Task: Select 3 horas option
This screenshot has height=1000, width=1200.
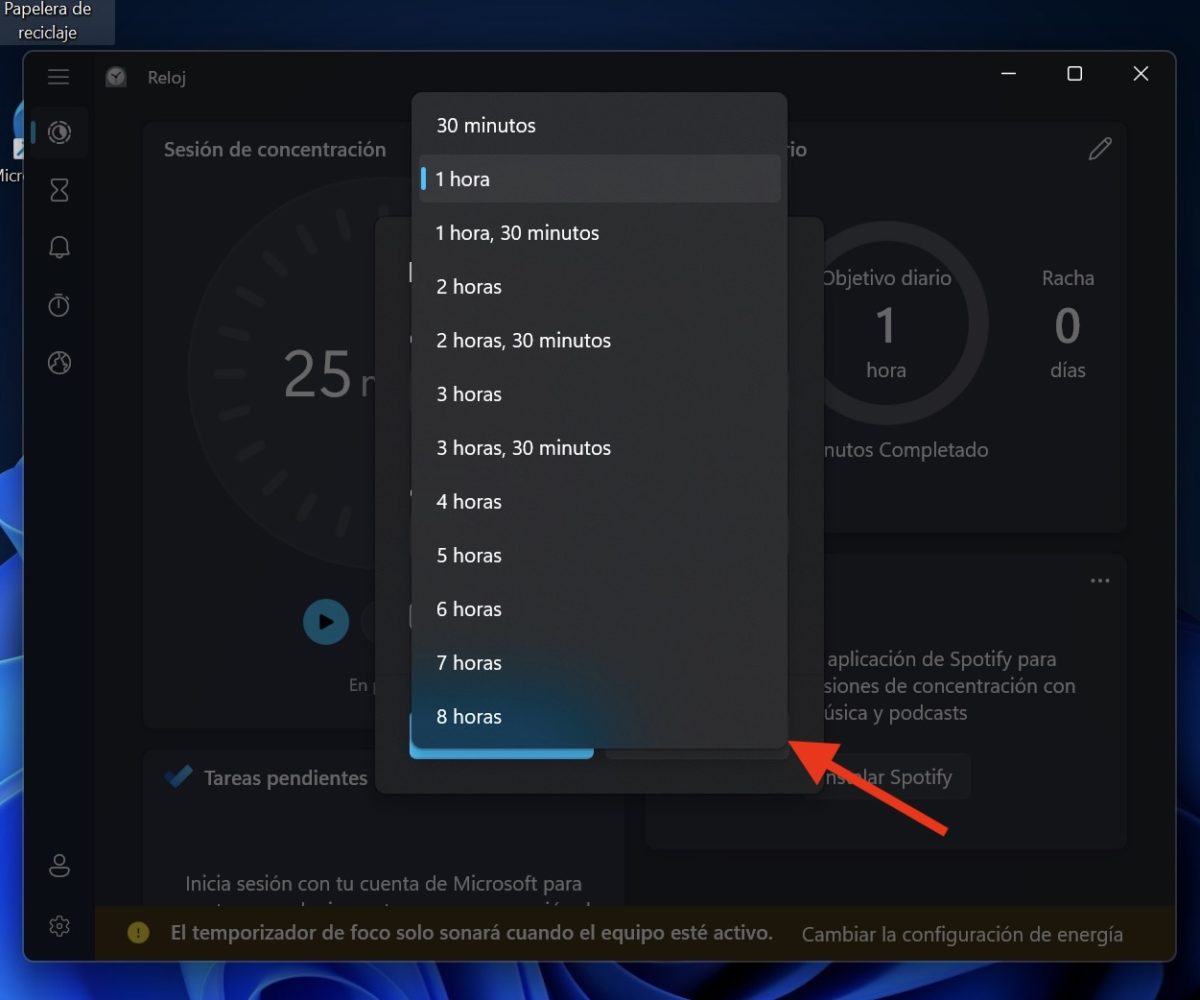Action: (x=600, y=394)
